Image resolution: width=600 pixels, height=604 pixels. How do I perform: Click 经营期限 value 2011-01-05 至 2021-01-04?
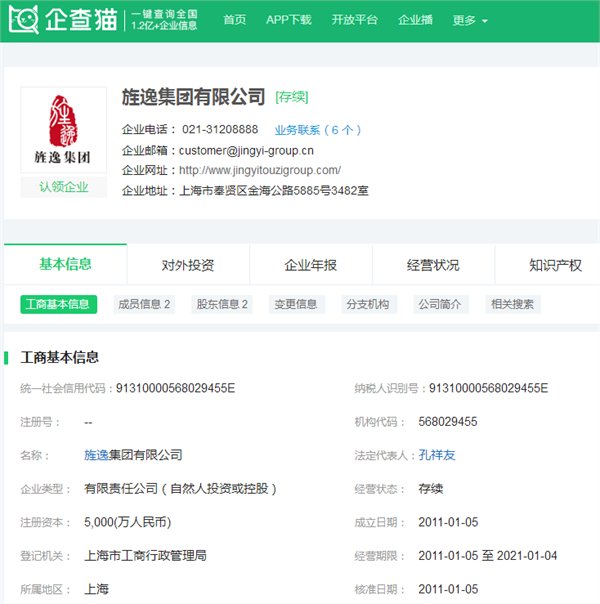(488, 556)
